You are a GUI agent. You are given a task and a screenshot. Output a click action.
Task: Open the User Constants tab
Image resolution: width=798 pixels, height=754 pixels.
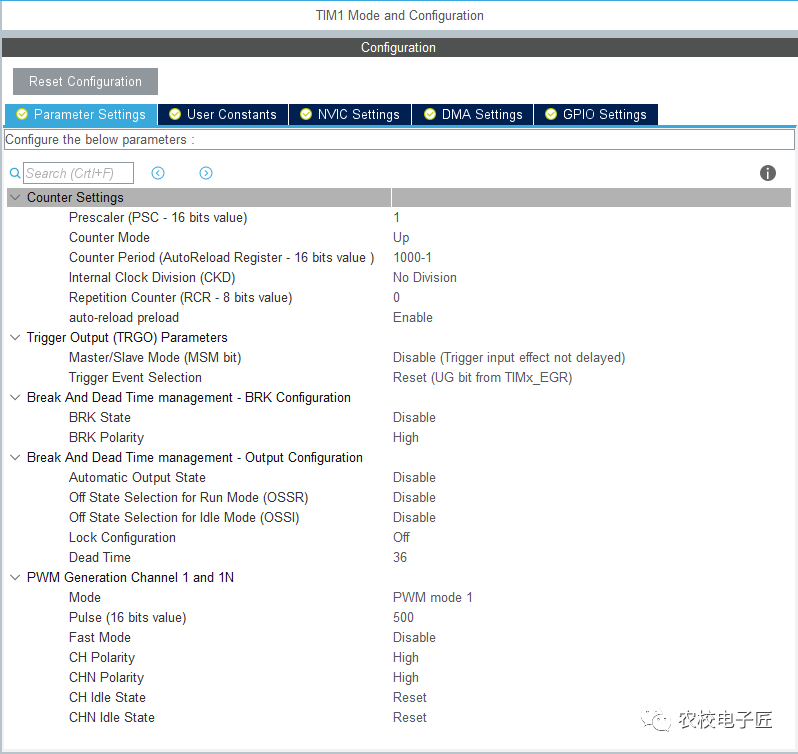[223, 114]
